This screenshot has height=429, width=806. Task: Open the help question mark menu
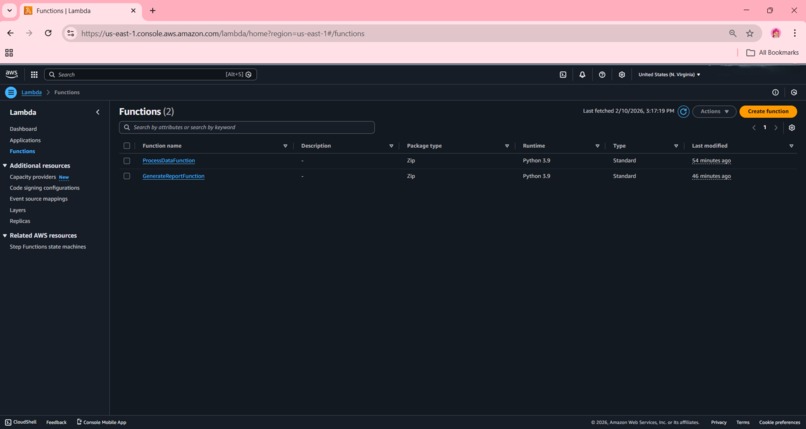602,74
